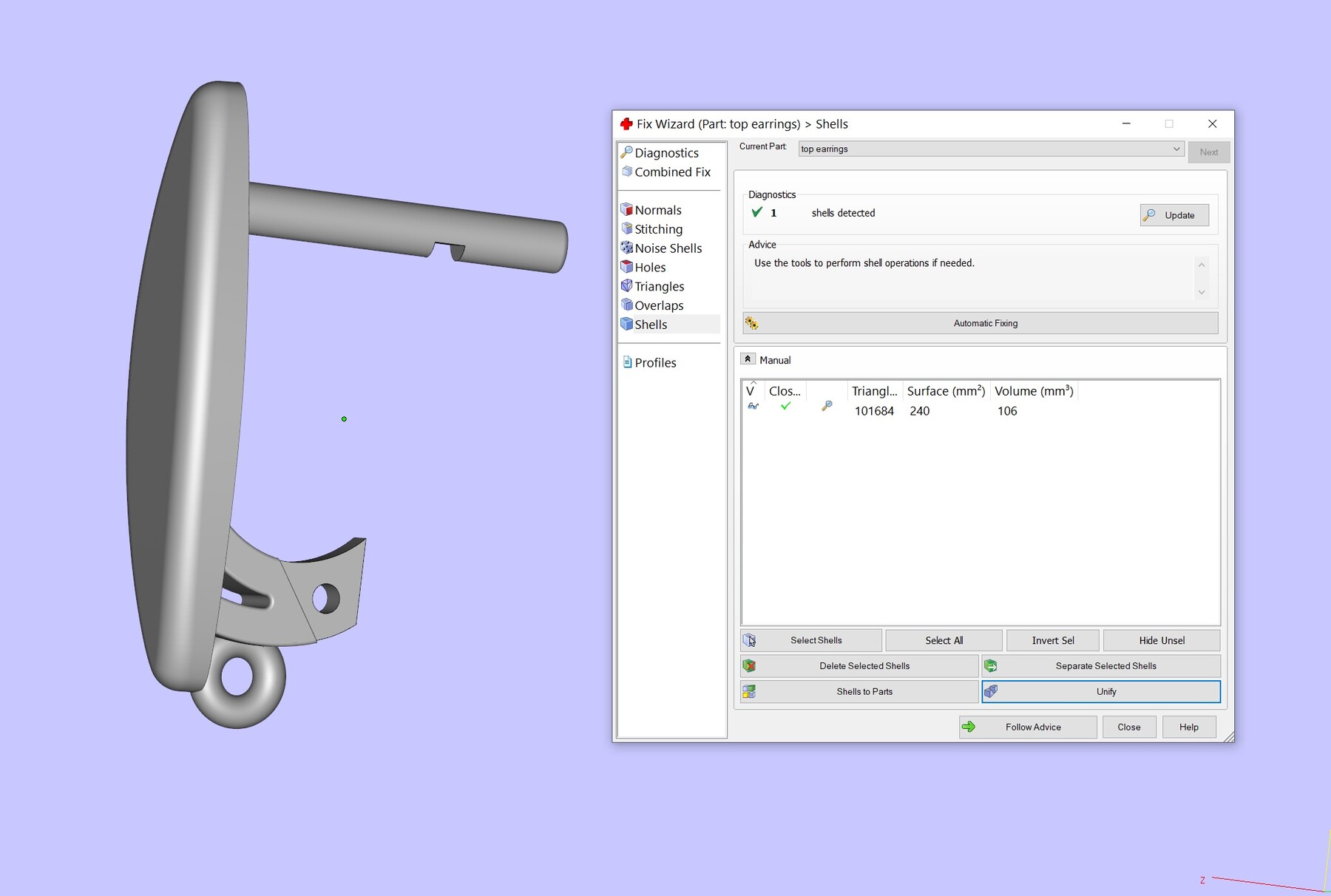The image size is (1331, 896).
Task: Minimize the Fix Wizard window
Action: 1126,123
